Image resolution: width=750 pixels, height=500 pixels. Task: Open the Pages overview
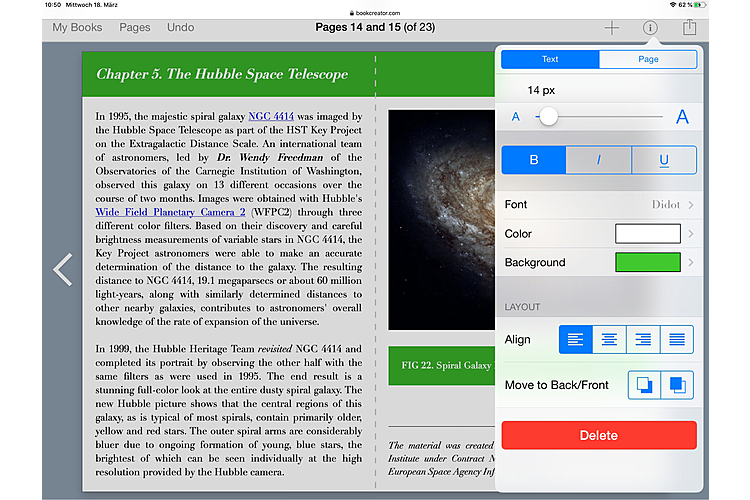pos(134,27)
